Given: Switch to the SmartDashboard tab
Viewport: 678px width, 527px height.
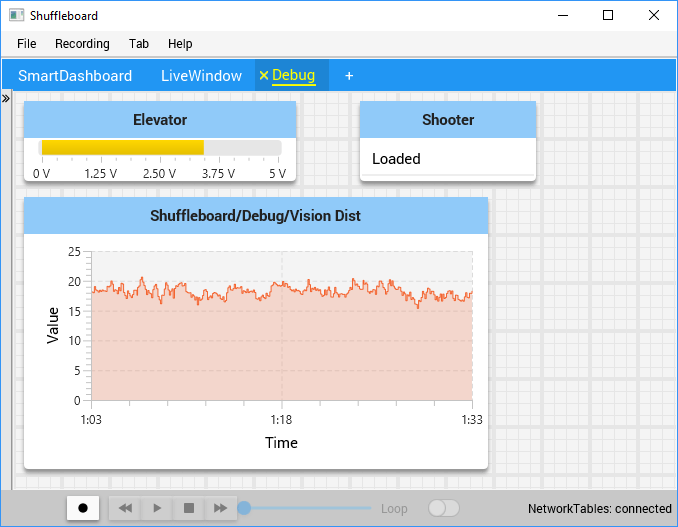Looking at the screenshot, I should tap(75, 76).
